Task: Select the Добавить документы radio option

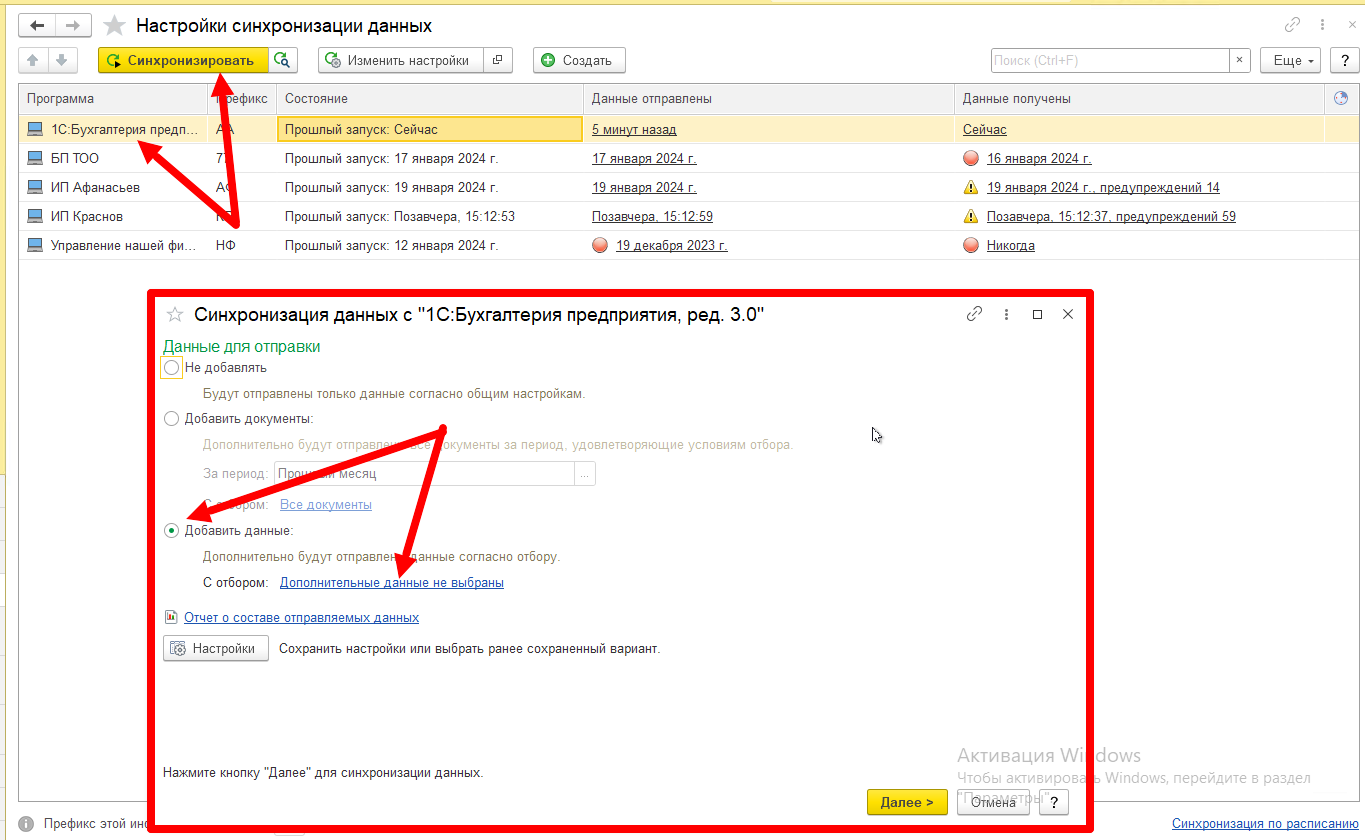Action: [172, 418]
